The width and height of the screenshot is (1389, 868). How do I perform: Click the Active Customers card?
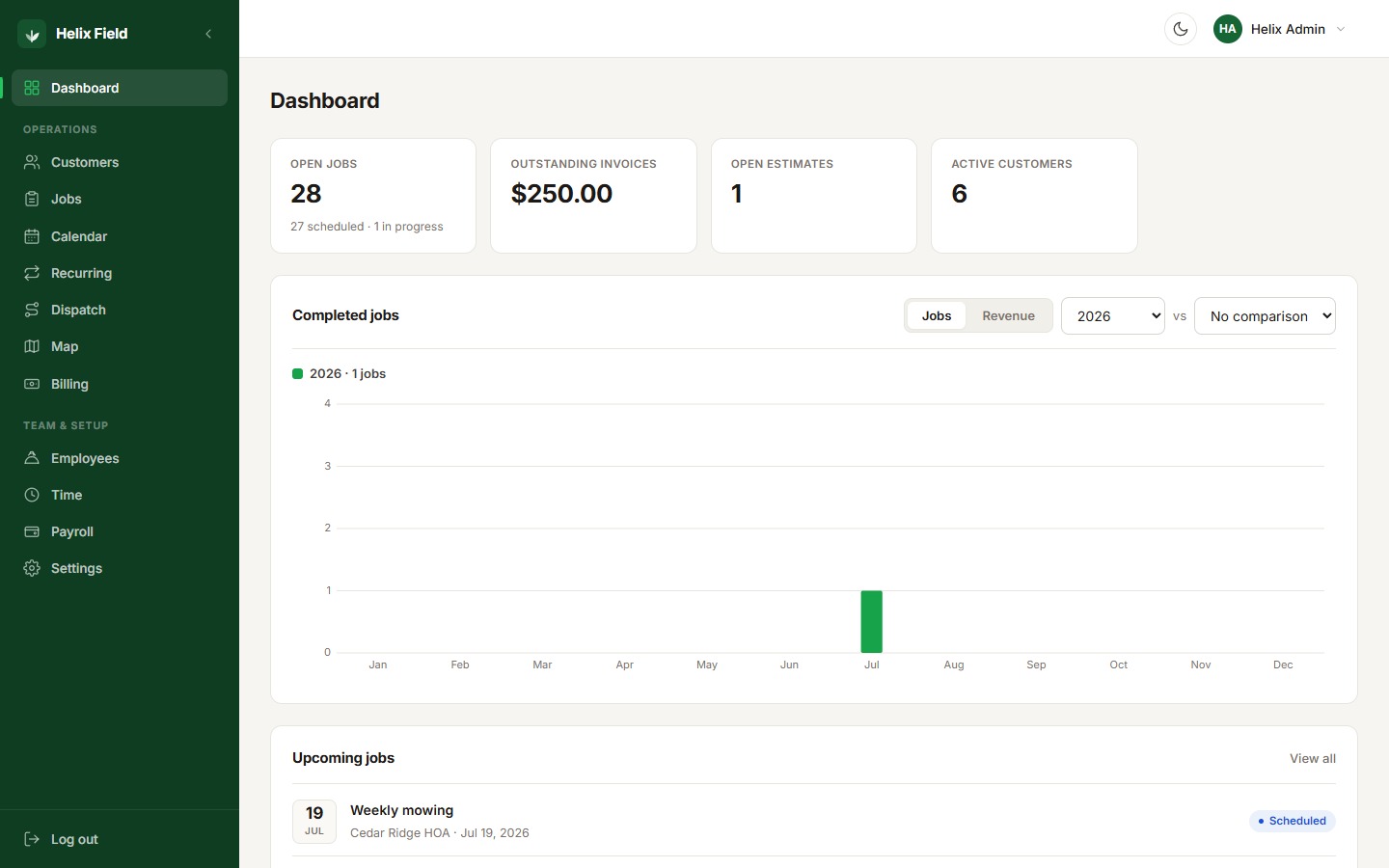pyautogui.click(x=1034, y=196)
